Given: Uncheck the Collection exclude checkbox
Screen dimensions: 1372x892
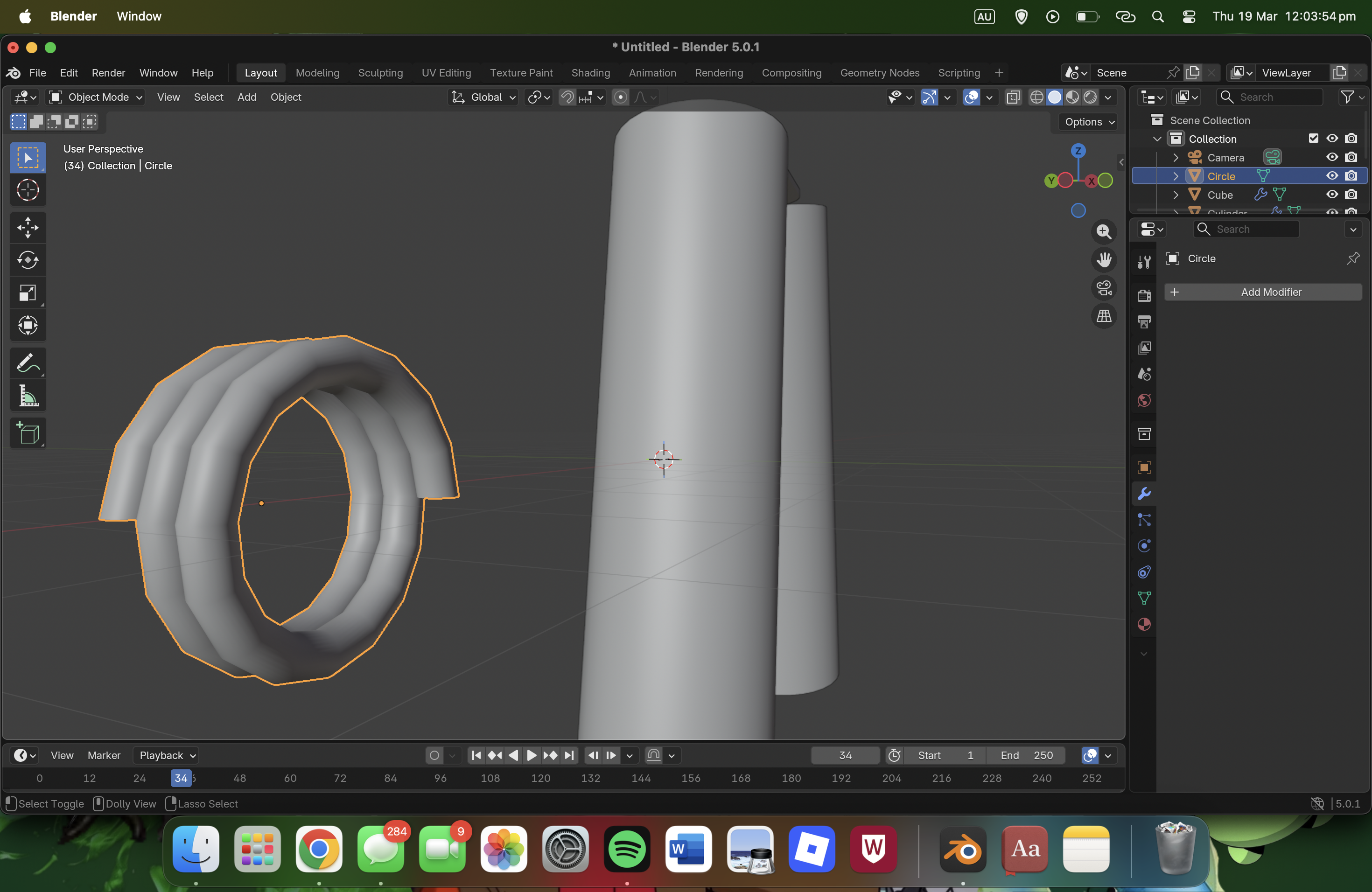Looking at the screenshot, I should tap(1313, 138).
